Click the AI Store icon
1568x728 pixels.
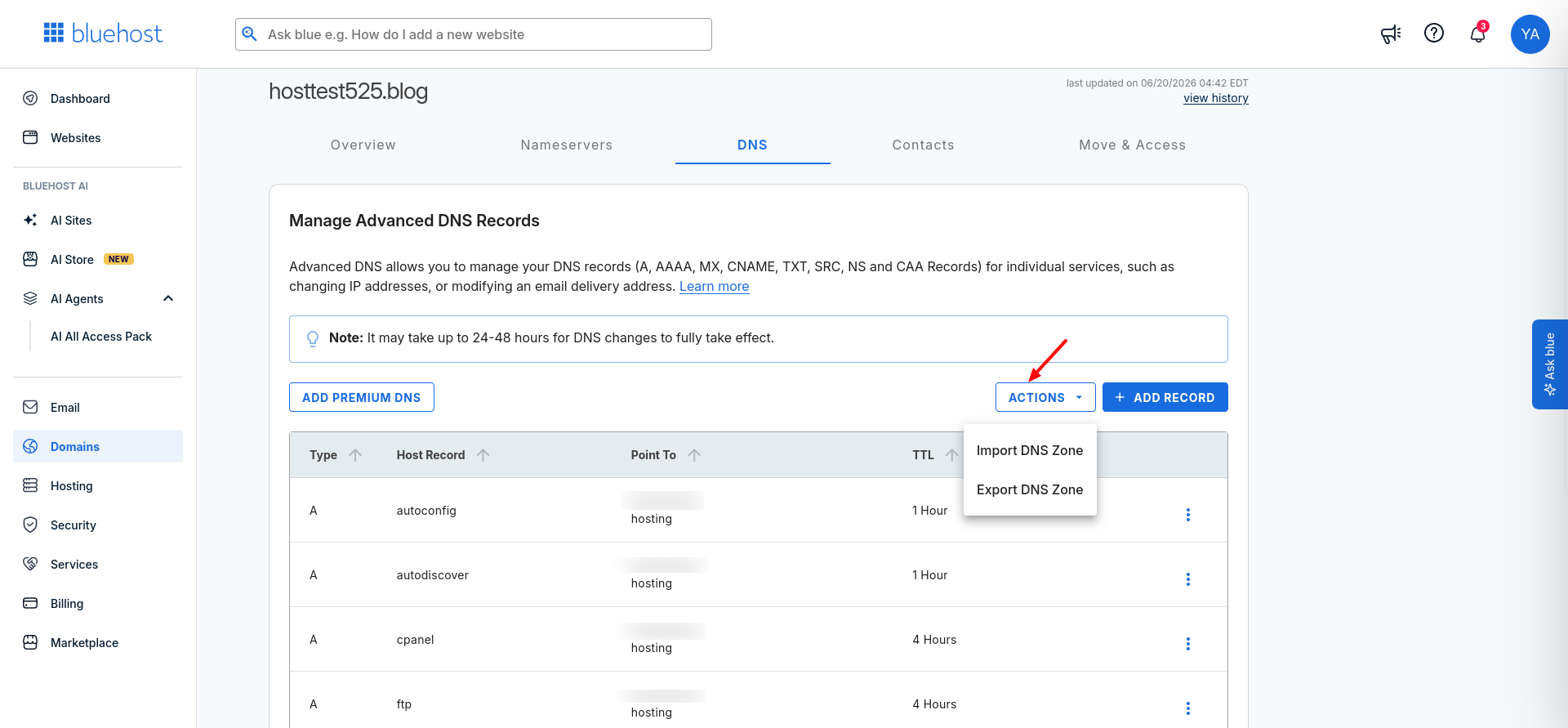click(x=30, y=259)
